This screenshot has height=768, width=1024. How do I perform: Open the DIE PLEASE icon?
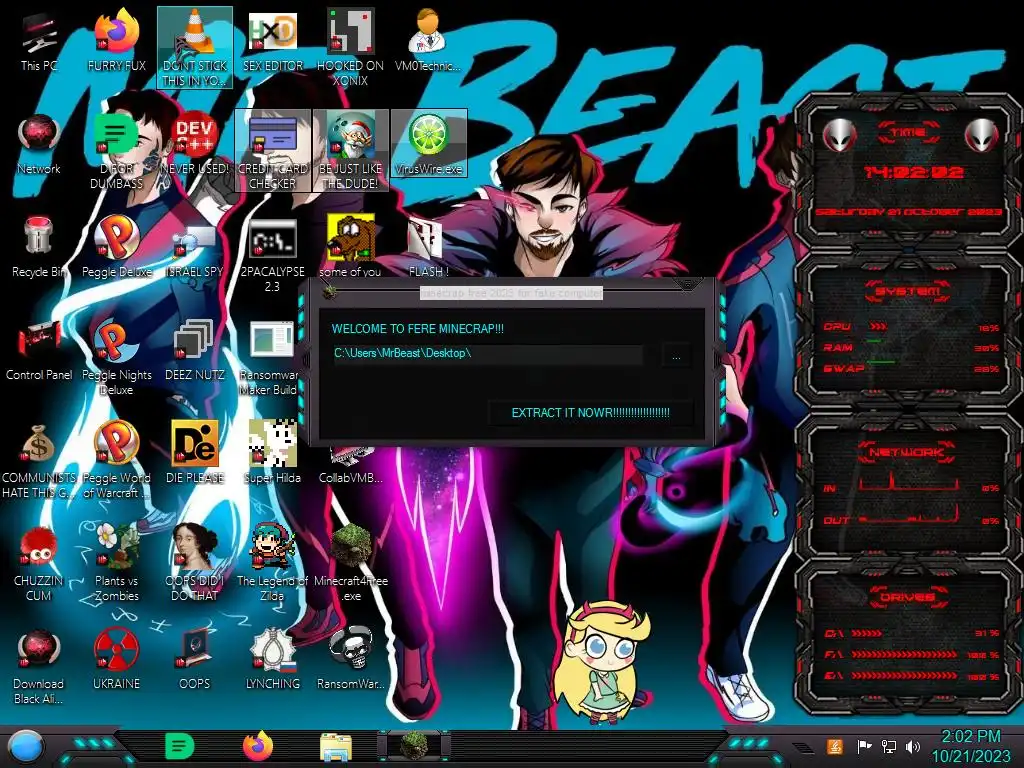coord(195,454)
